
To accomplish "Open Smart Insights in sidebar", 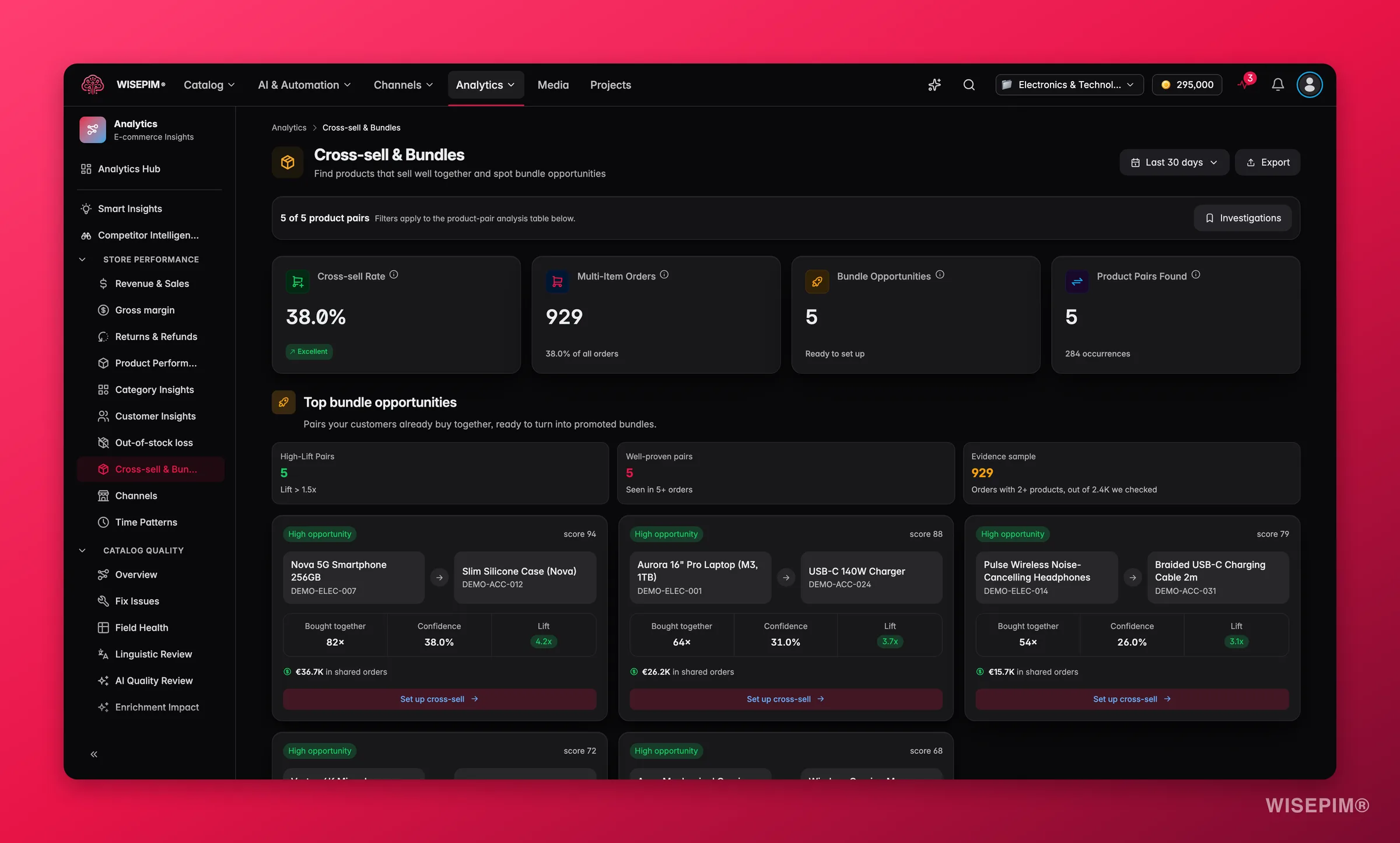I will pyautogui.click(x=150, y=208).
